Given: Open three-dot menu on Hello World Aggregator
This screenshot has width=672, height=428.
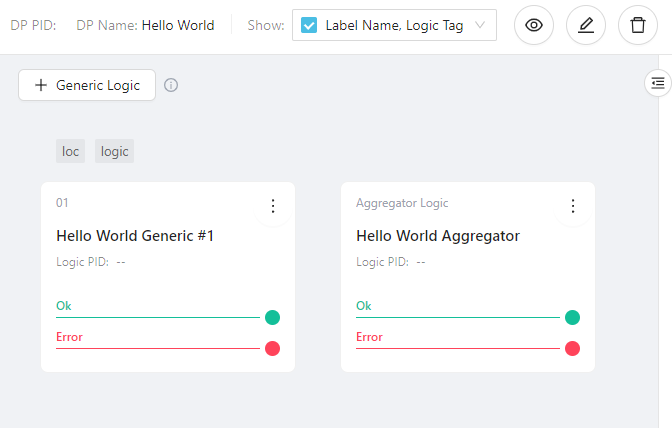Looking at the screenshot, I should [572, 206].
